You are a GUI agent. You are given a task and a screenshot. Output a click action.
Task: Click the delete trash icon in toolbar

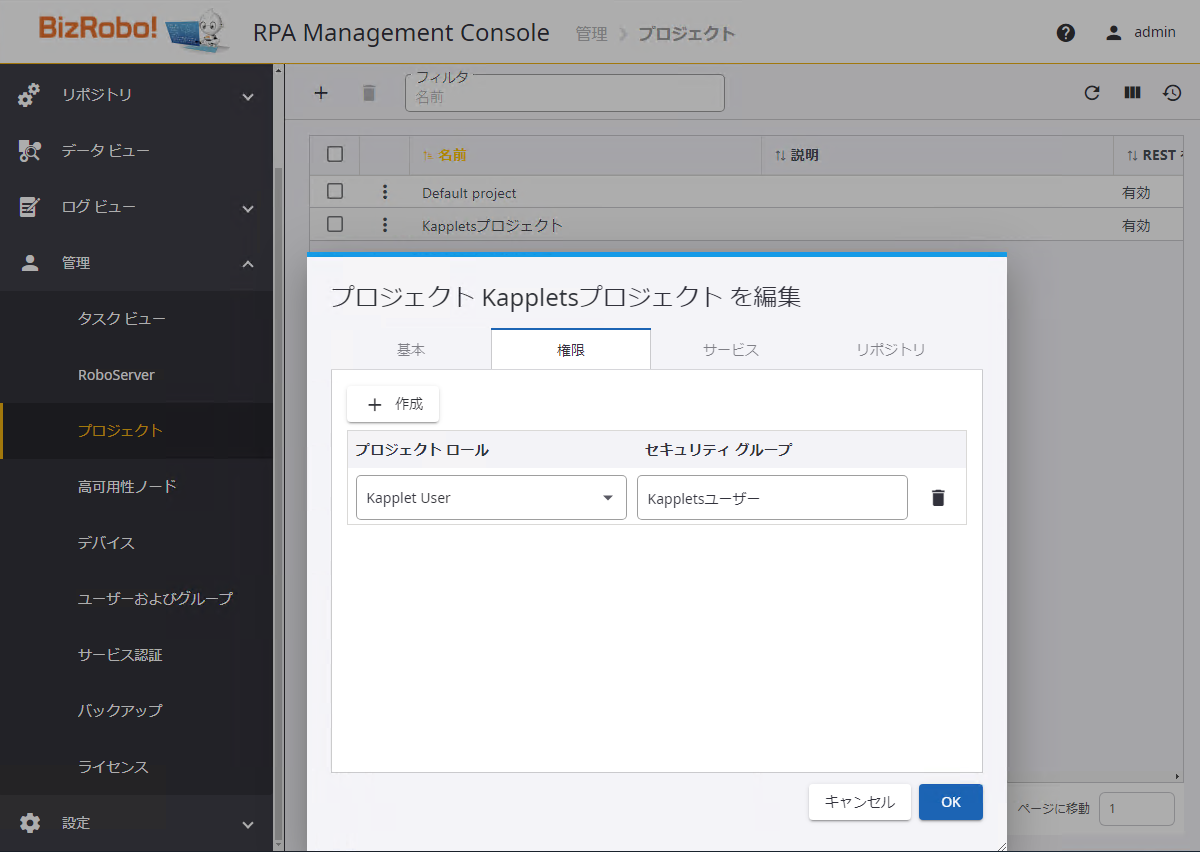(x=369, y=93)
